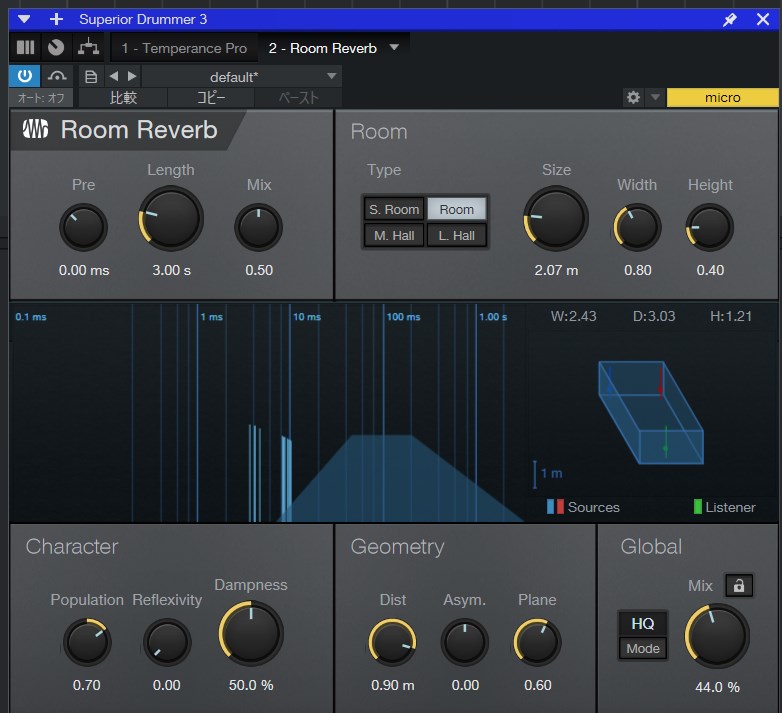The image size is (782, 713).
Task: Select the L. Hall room type
Action: pos(457,236)
